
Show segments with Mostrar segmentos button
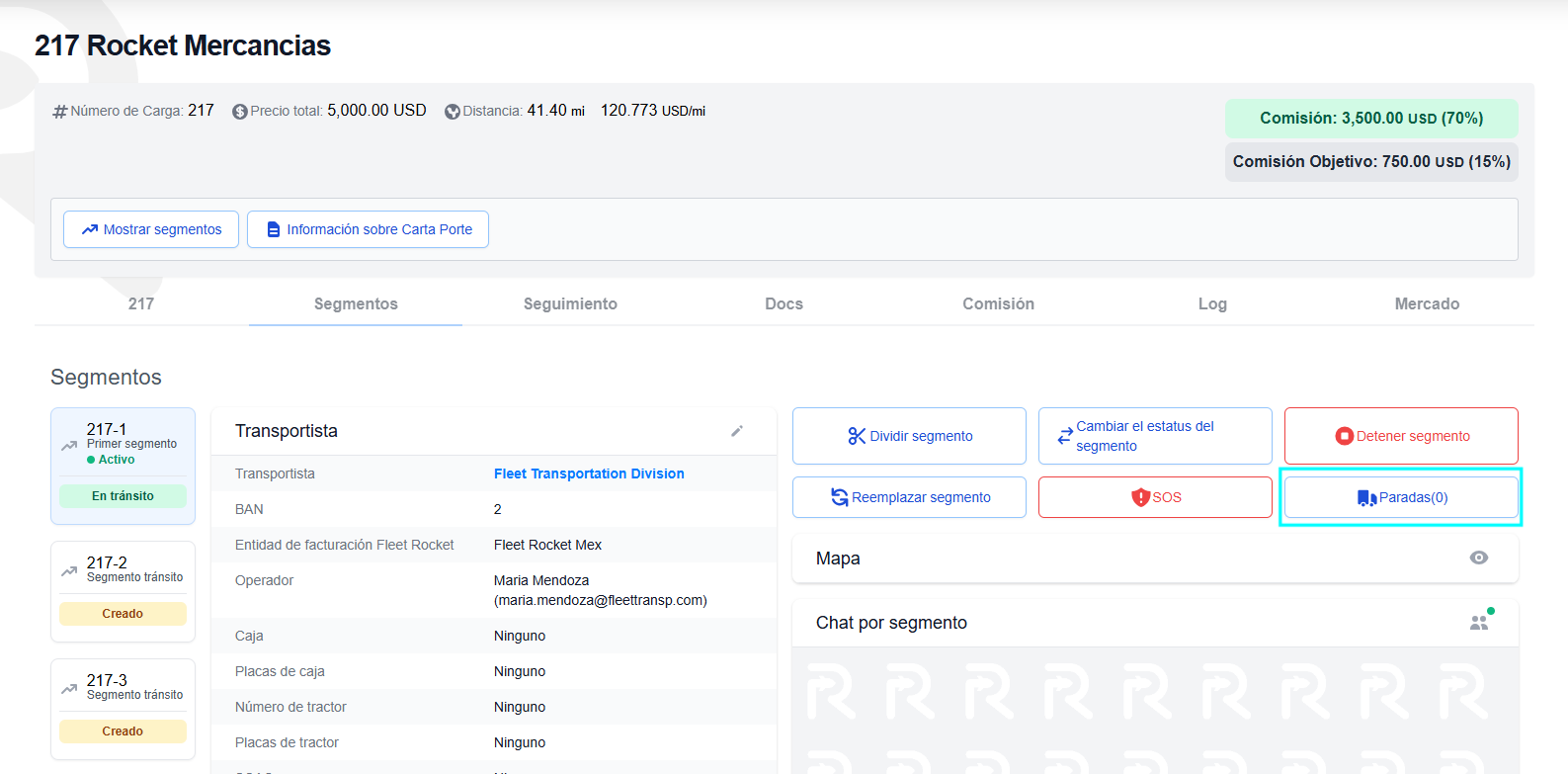click(x=151, y=229)
